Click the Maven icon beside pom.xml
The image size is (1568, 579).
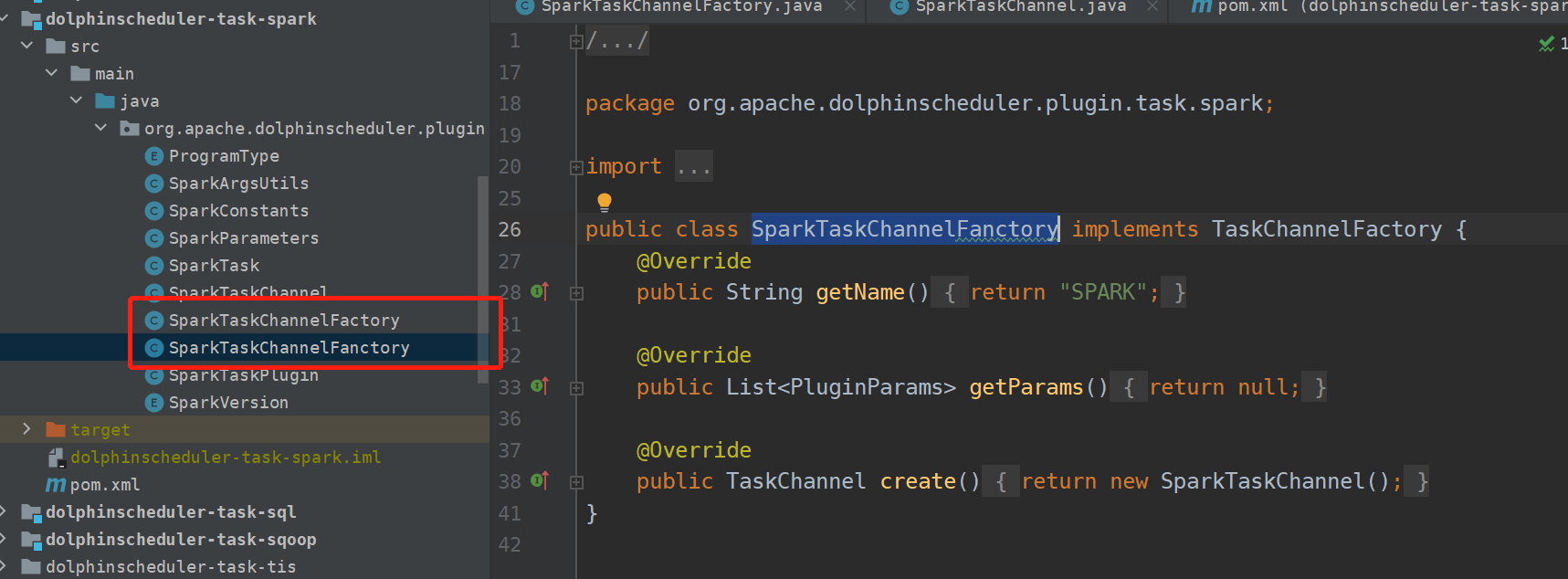click(x=56, y=485)
